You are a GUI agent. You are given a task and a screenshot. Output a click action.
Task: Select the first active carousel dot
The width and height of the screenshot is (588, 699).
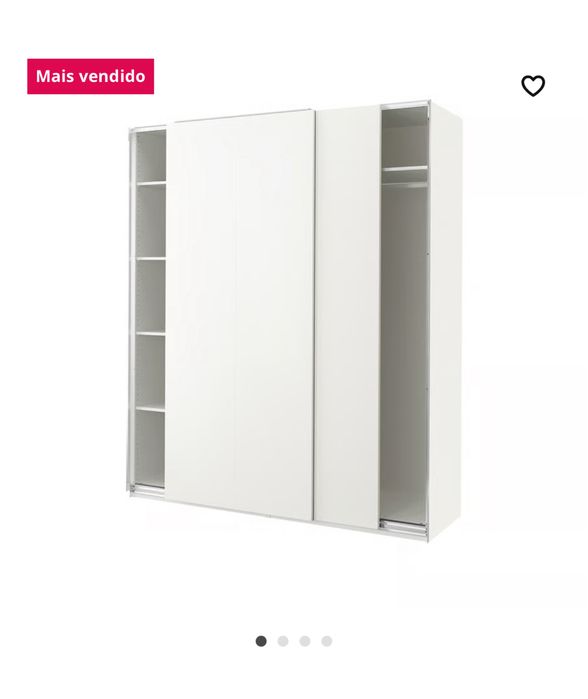[261, 641]
